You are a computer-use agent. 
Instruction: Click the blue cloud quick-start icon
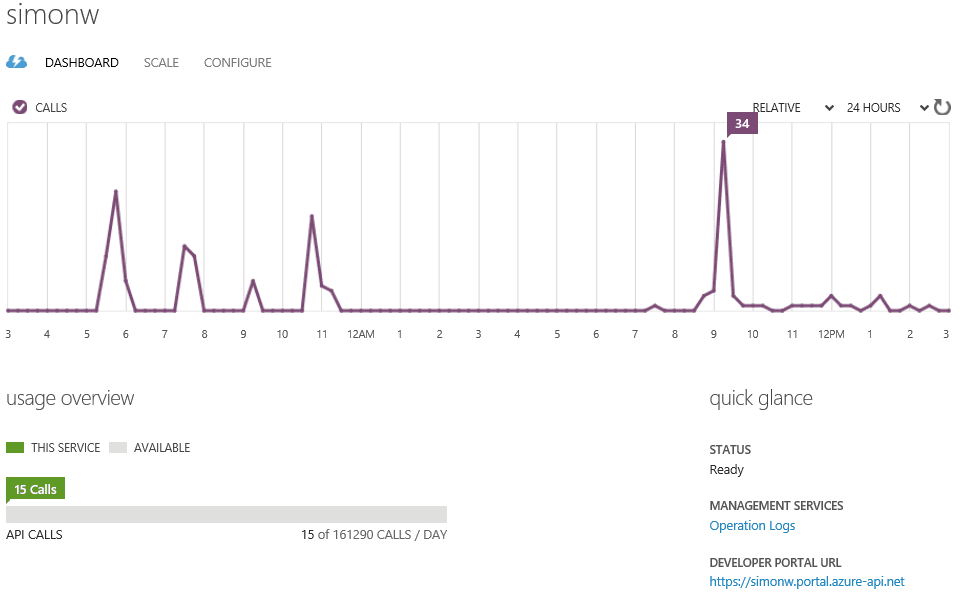(x=17, y=62)
